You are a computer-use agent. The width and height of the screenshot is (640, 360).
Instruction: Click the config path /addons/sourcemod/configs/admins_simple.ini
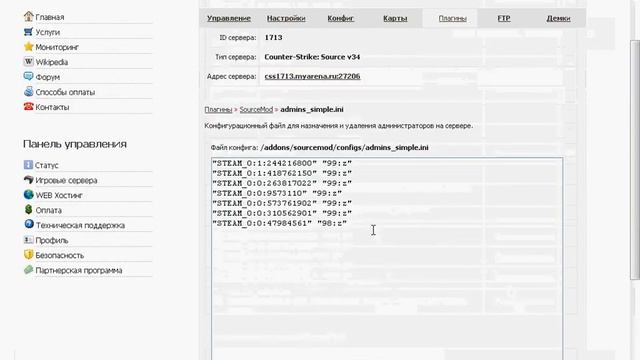point(344,148)
